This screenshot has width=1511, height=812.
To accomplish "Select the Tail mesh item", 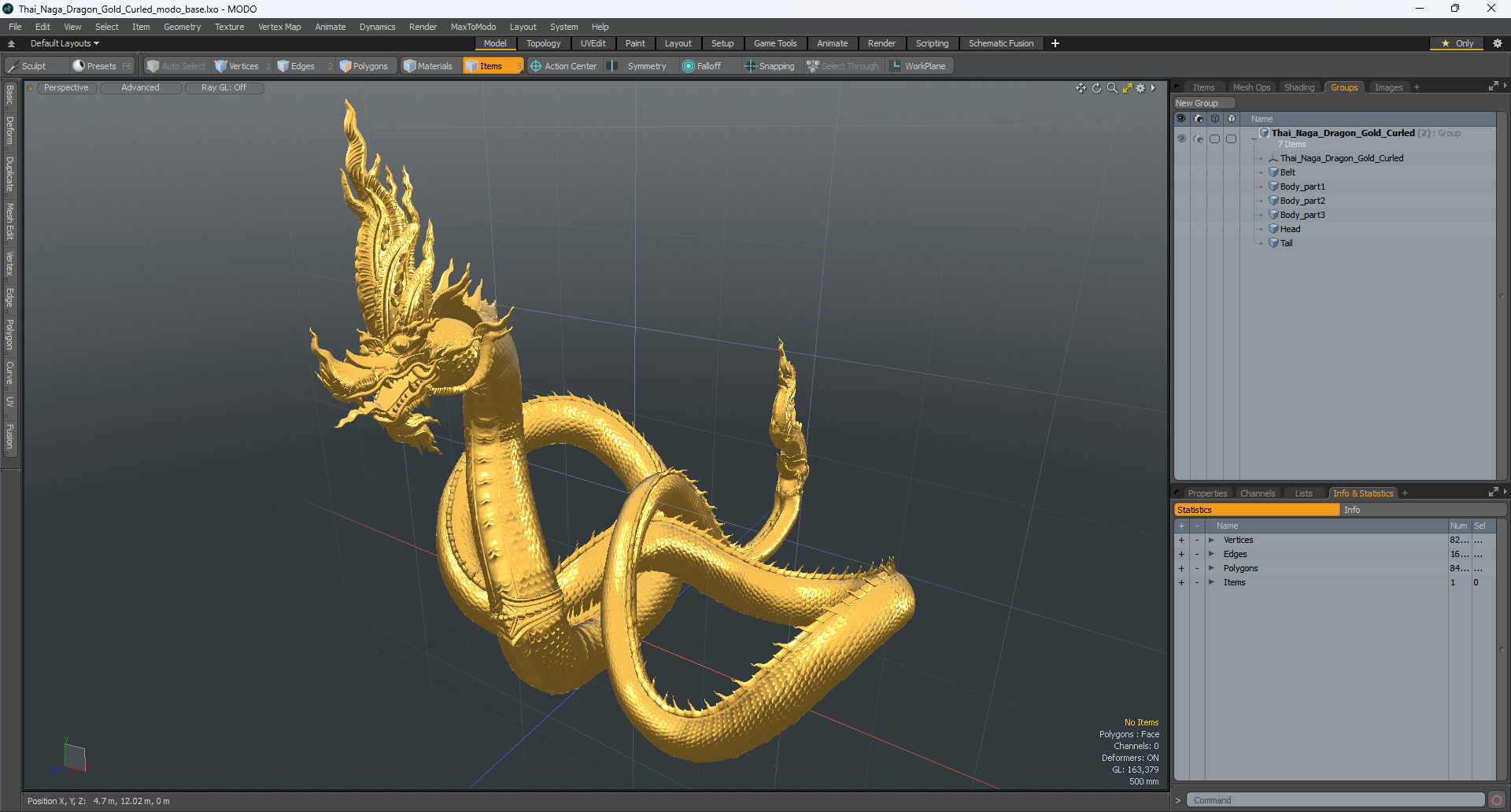I will tap(1286, 243).
